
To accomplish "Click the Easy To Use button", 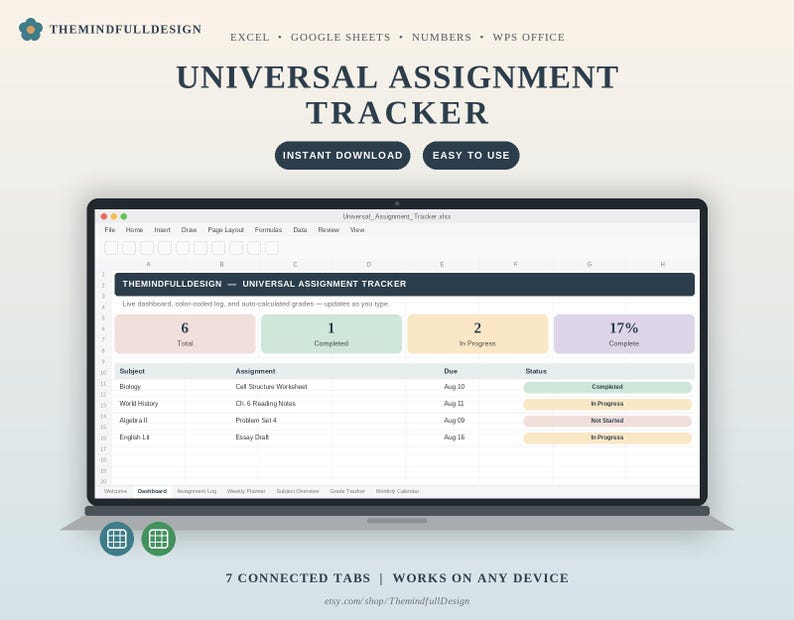I will point(471,156).
